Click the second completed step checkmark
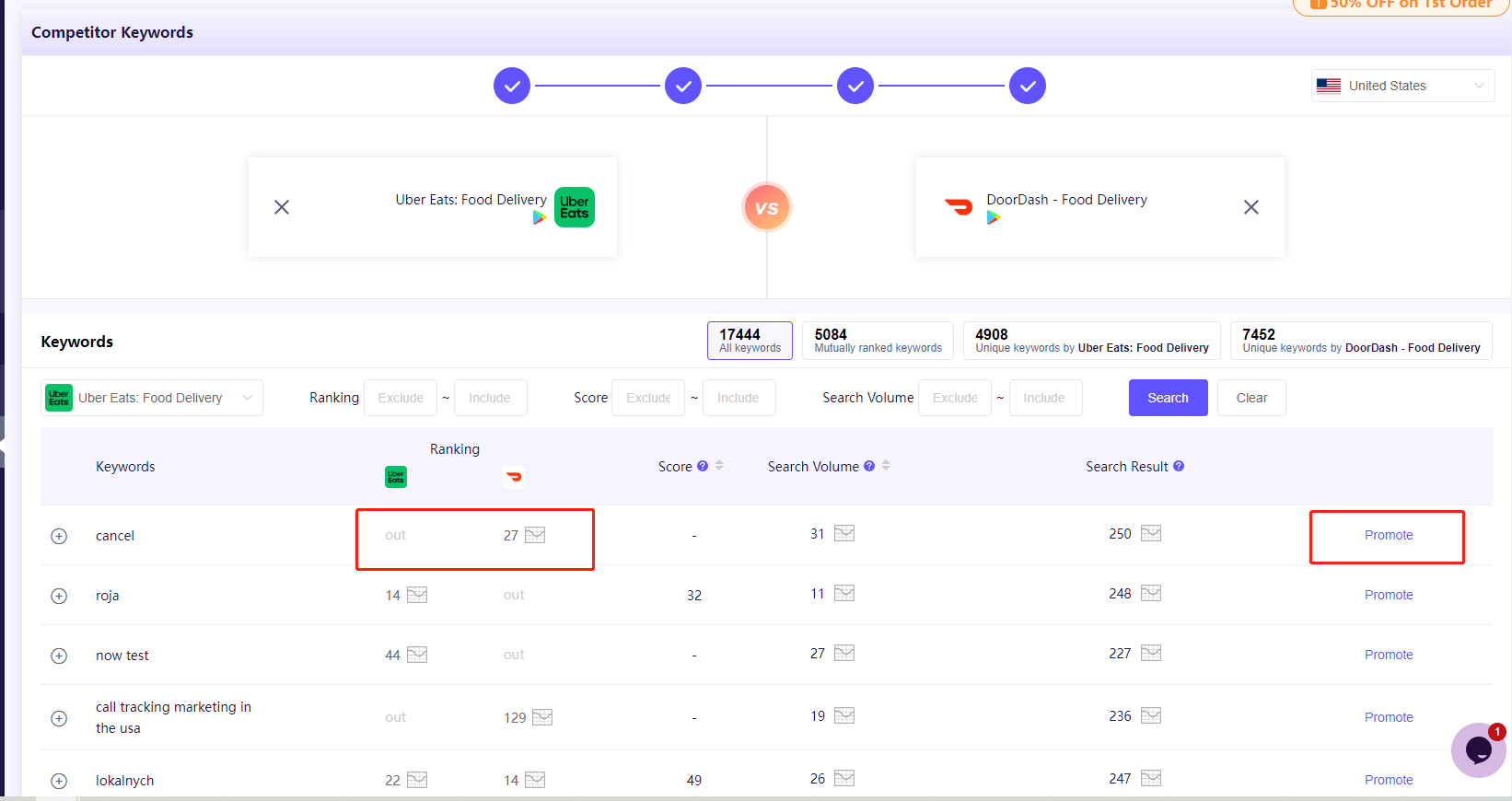1512x801 pixels. pyautogui.click(x=683, y=86)
